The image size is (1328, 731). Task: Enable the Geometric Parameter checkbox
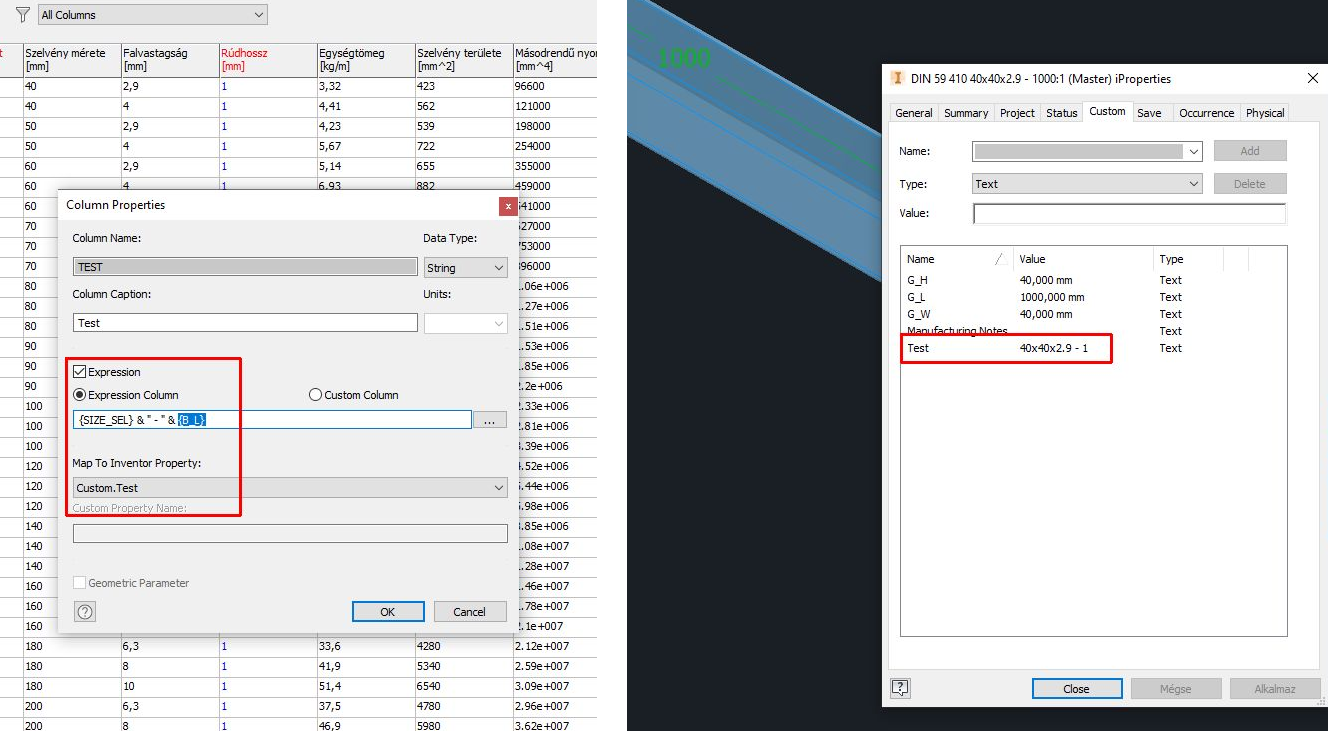click(x=79, y=582)
